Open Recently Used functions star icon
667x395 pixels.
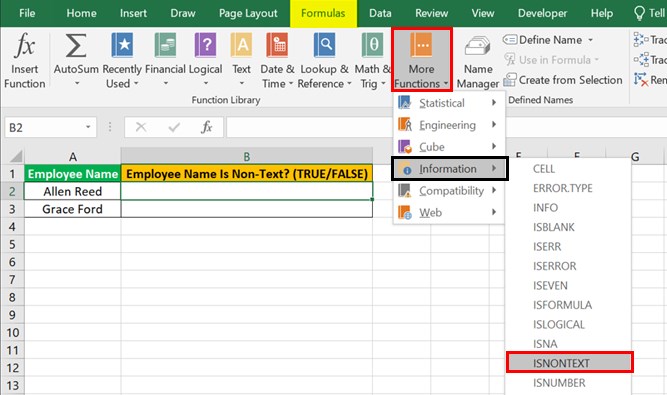pyautogui.click(x=122, y=45)
